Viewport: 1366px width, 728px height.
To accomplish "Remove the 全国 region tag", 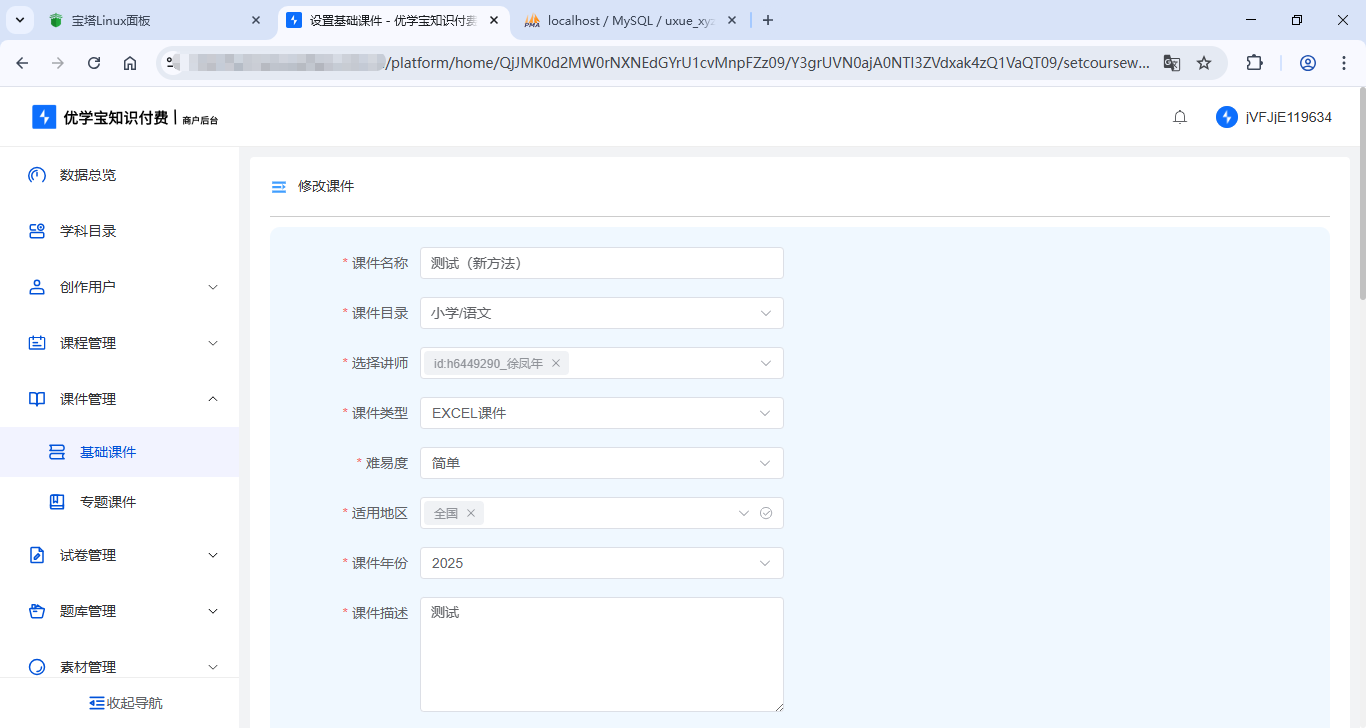I will pos(471,513).
